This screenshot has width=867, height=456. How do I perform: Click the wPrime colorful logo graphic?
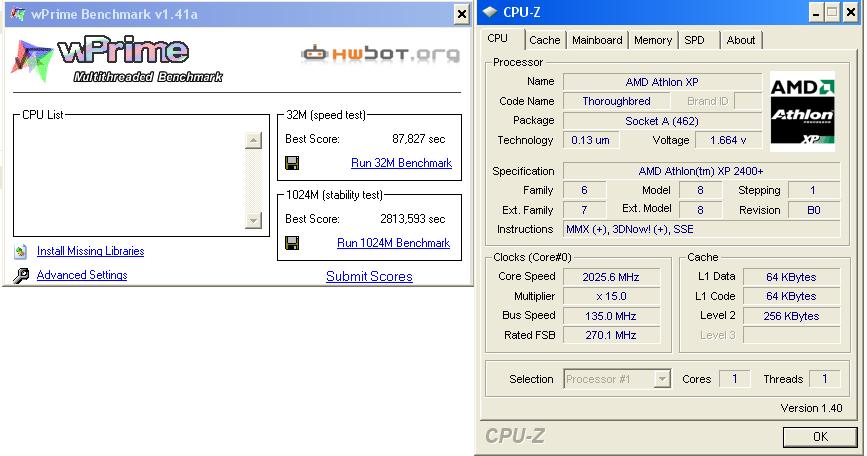click(32, 60)
